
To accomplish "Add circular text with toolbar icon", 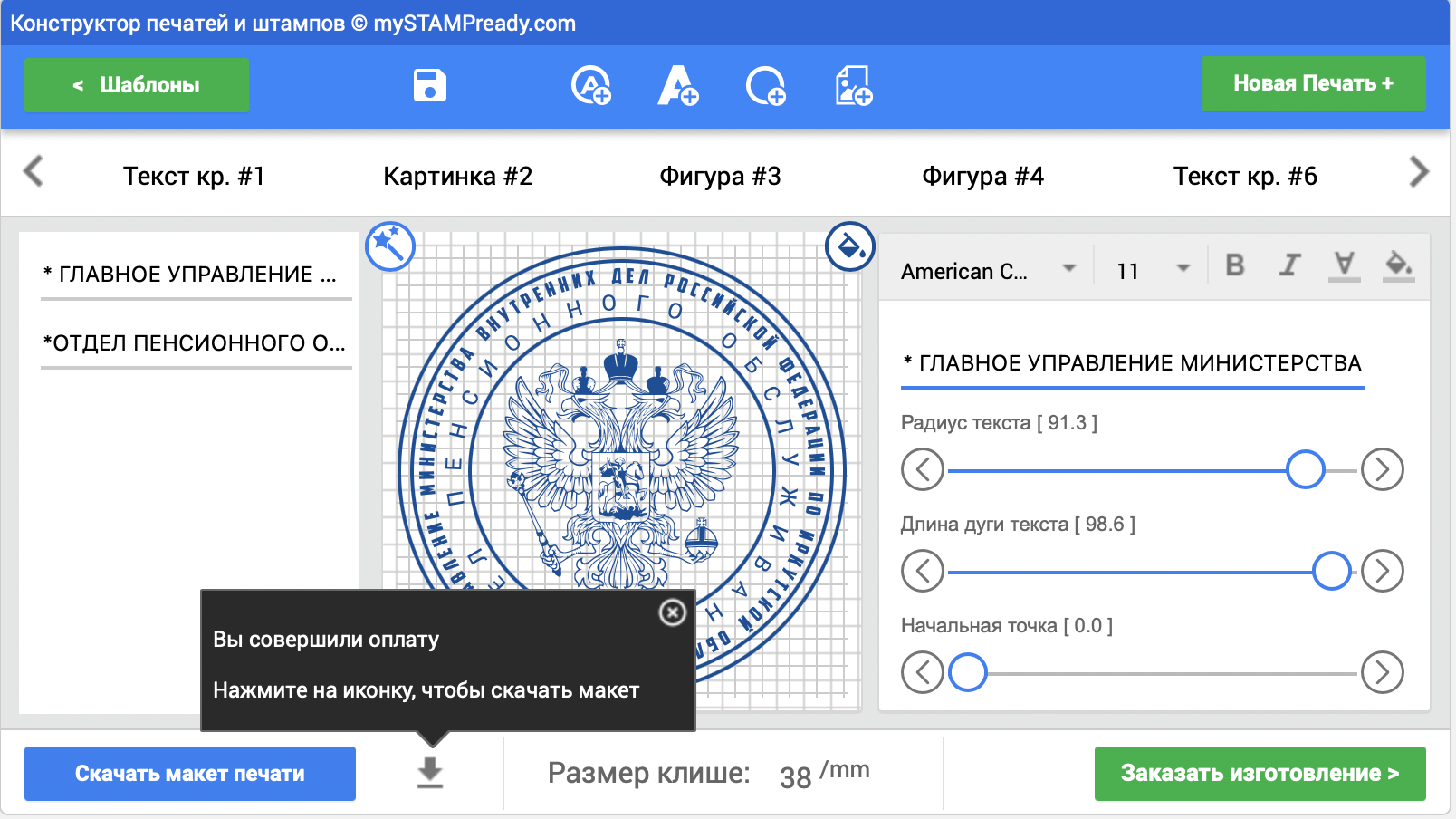I will click(591, 85).
